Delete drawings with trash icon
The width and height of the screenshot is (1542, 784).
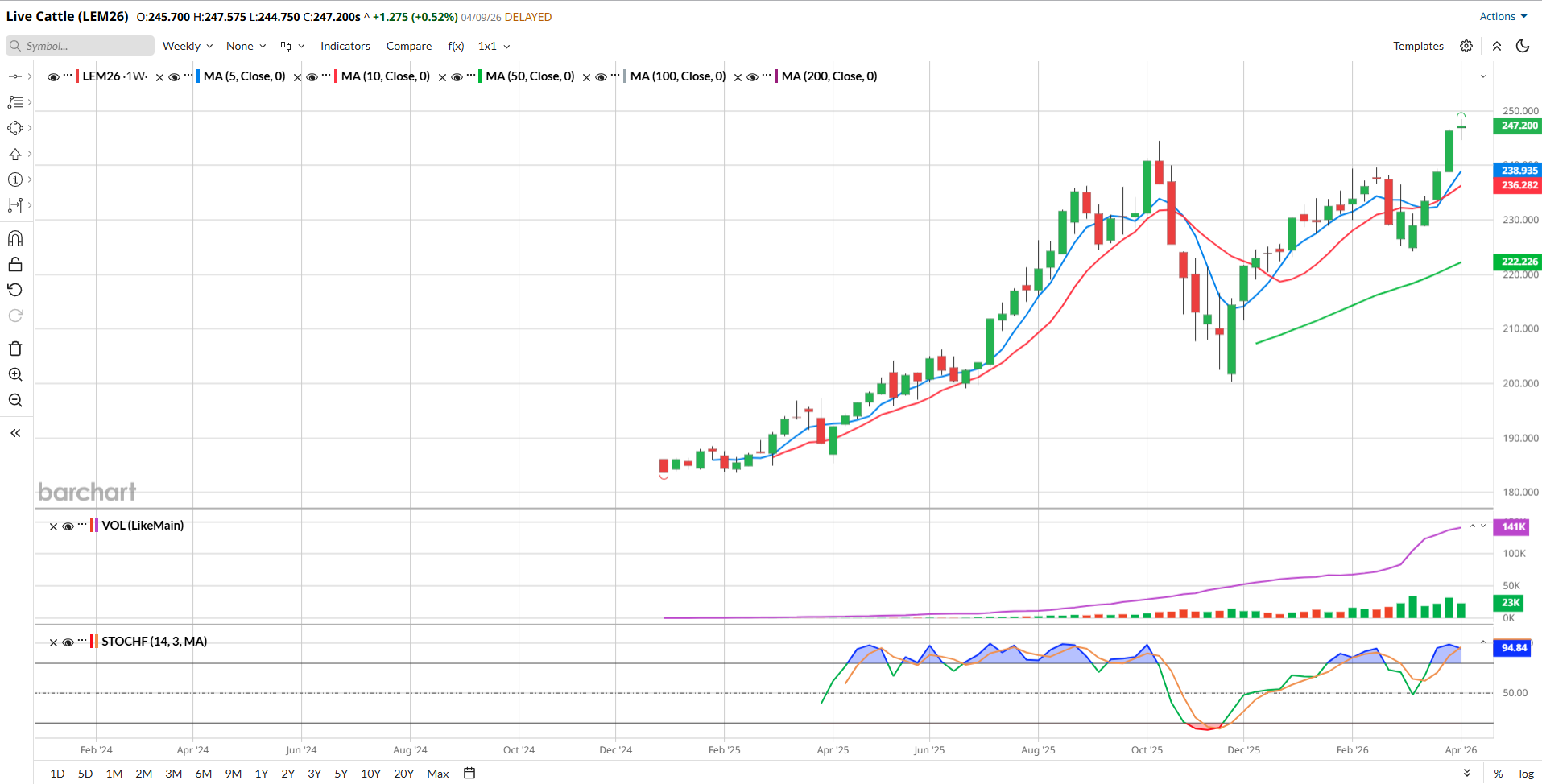[15, 349]
